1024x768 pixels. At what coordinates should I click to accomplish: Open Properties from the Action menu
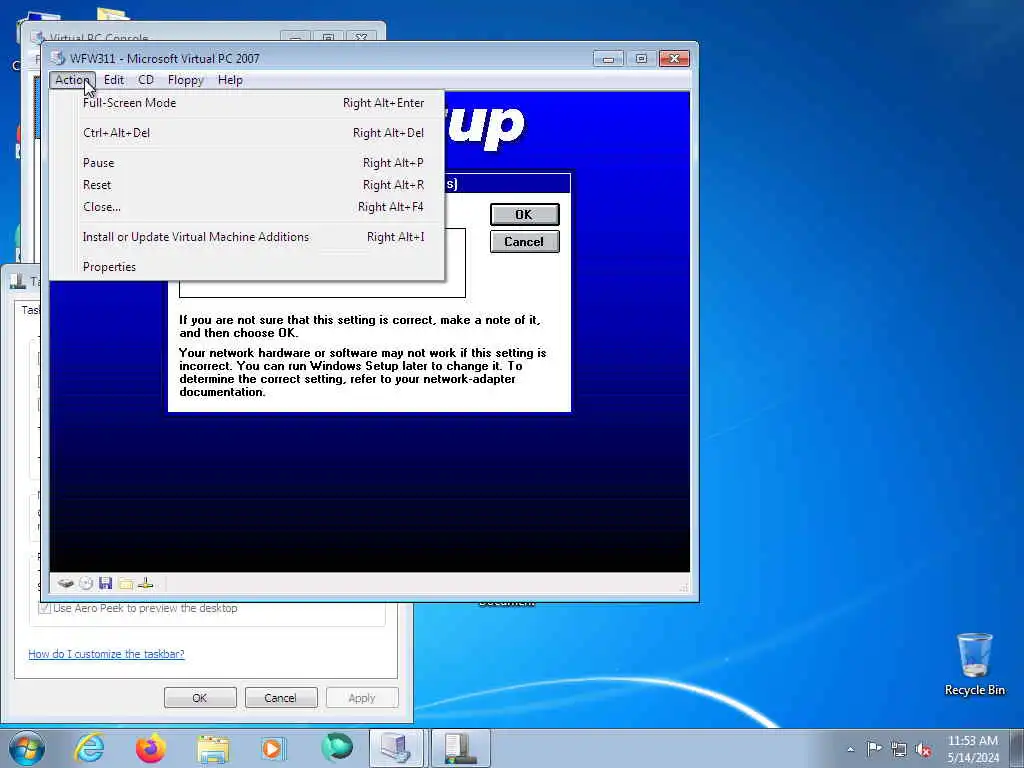pyautogui.click(x=247, y=266)
